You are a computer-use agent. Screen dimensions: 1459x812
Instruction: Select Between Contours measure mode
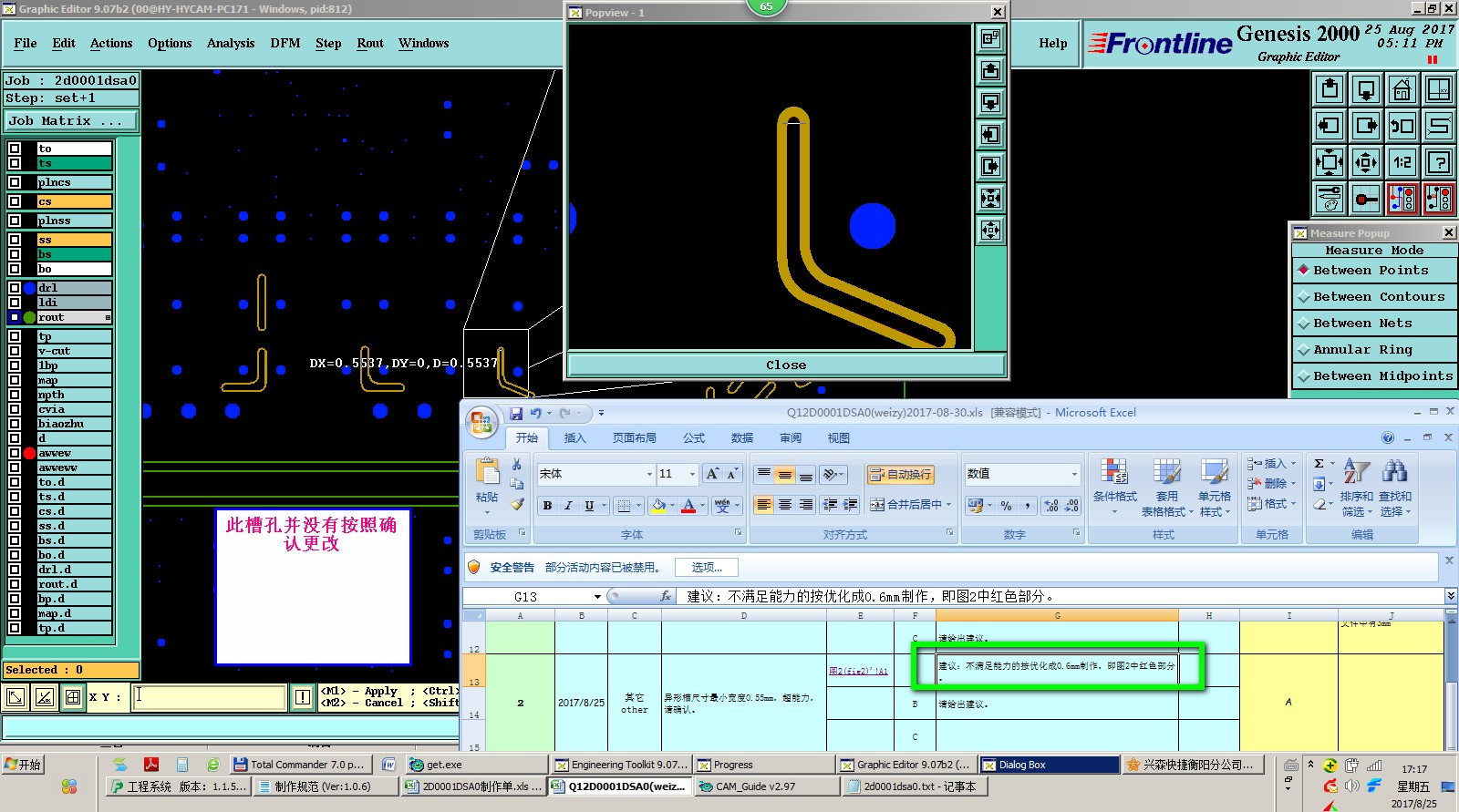[1378, 297]
